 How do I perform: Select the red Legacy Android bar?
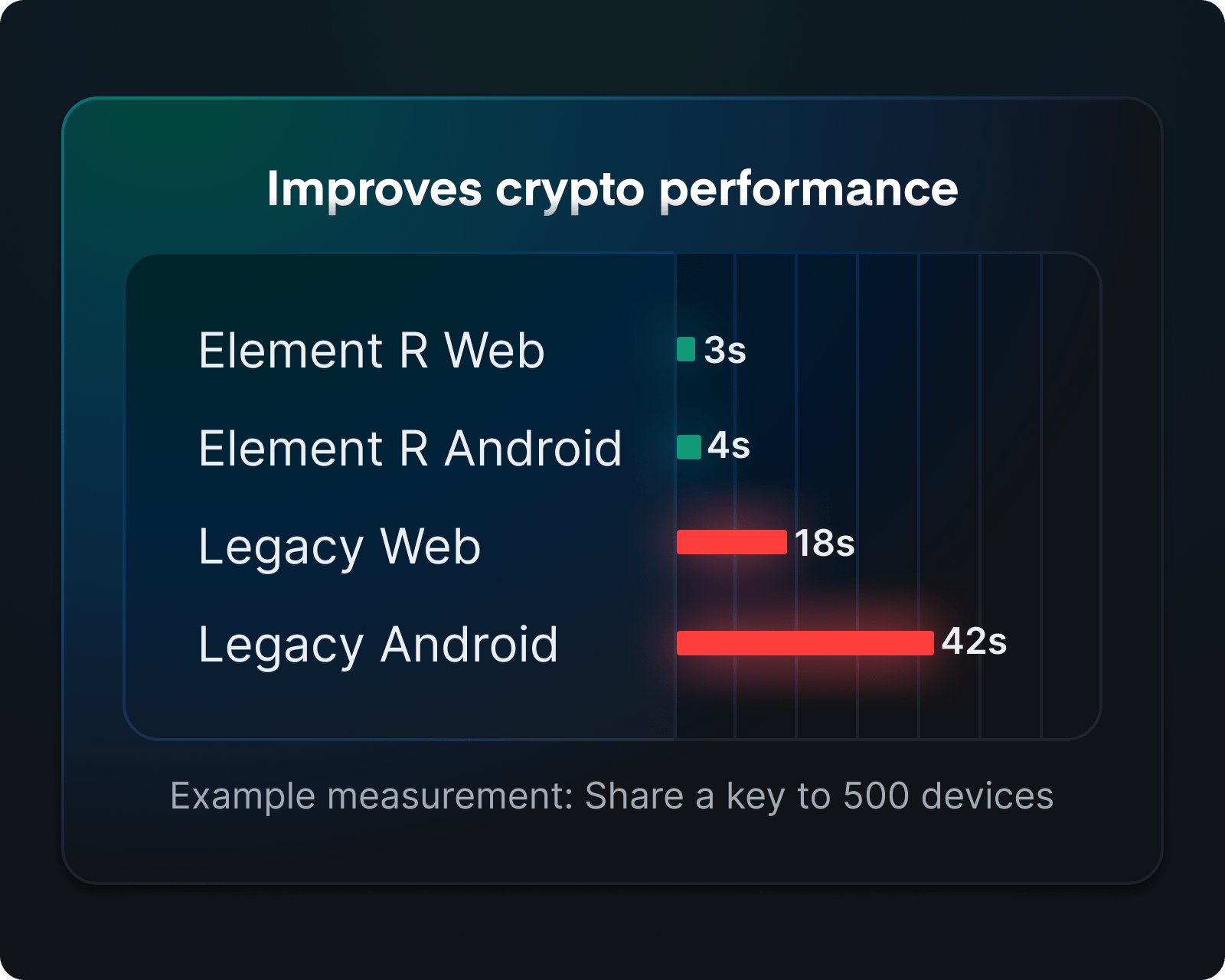[x=805, y=643]
